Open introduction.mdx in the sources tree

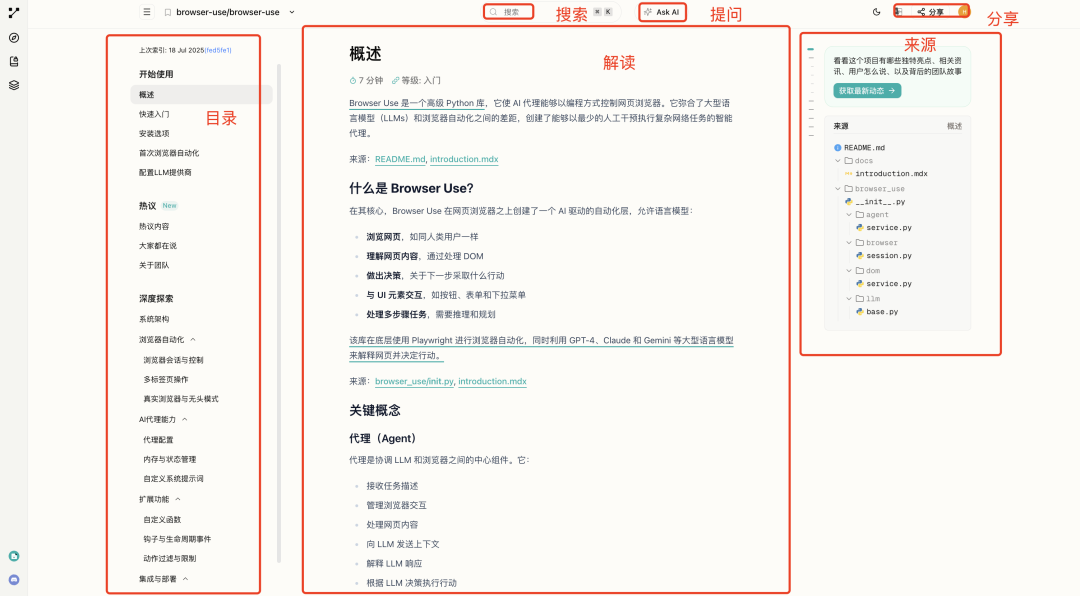point(891,174)
